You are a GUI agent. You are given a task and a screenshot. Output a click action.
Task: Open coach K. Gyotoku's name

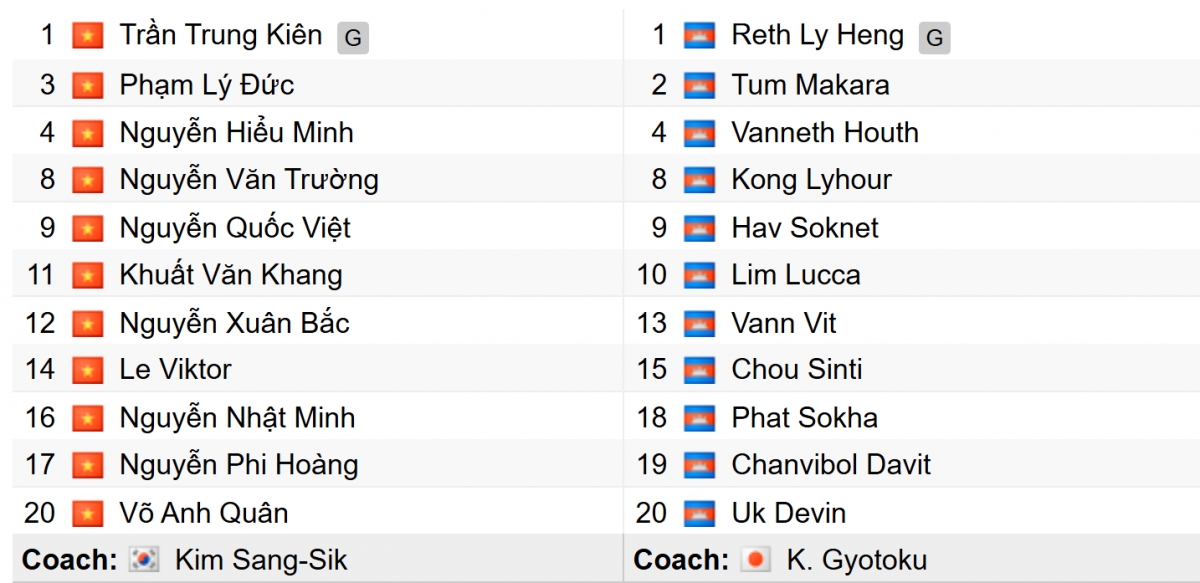coord(856,560)
